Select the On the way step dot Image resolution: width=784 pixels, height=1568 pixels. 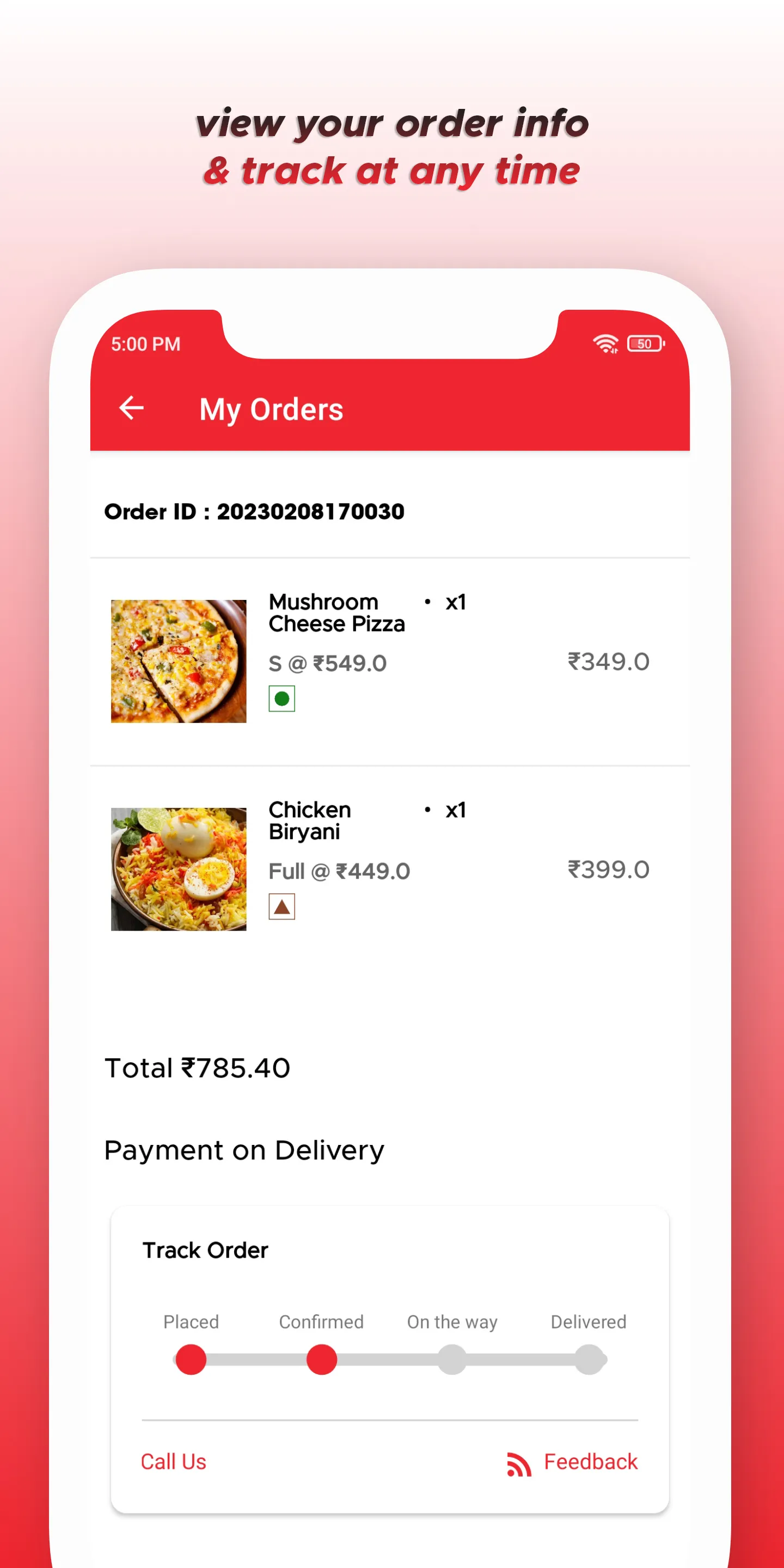[452, 1360]
